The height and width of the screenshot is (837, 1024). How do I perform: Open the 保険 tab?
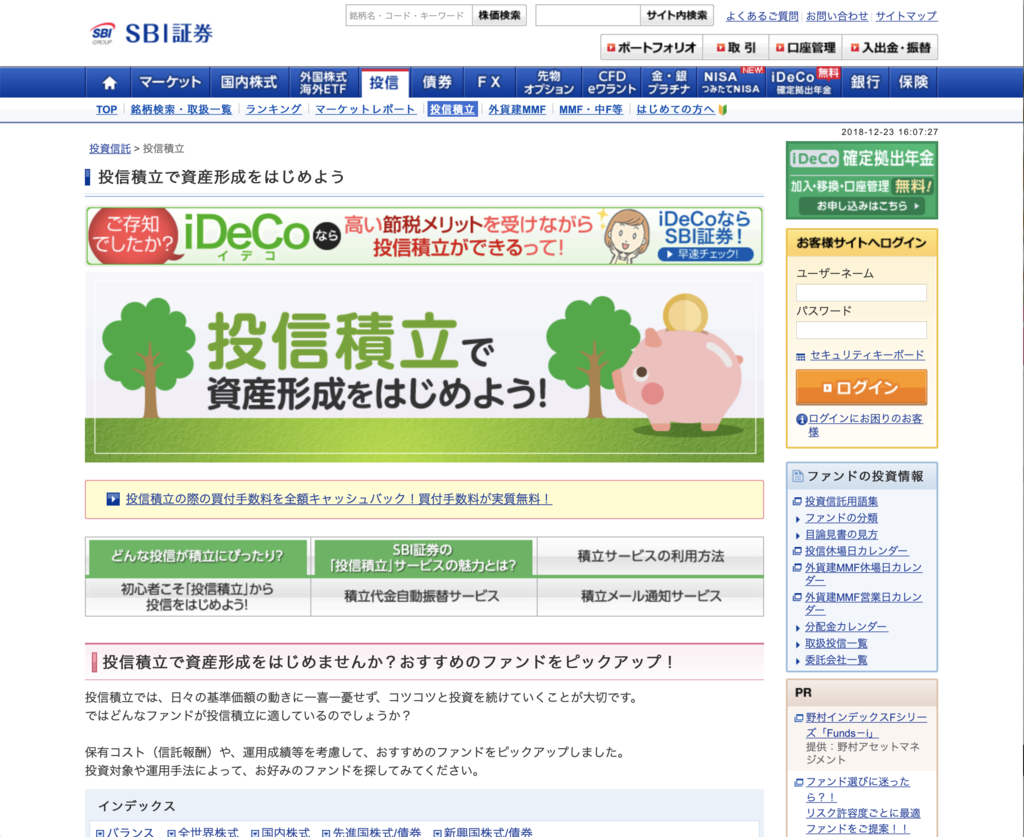click(913, 82)
